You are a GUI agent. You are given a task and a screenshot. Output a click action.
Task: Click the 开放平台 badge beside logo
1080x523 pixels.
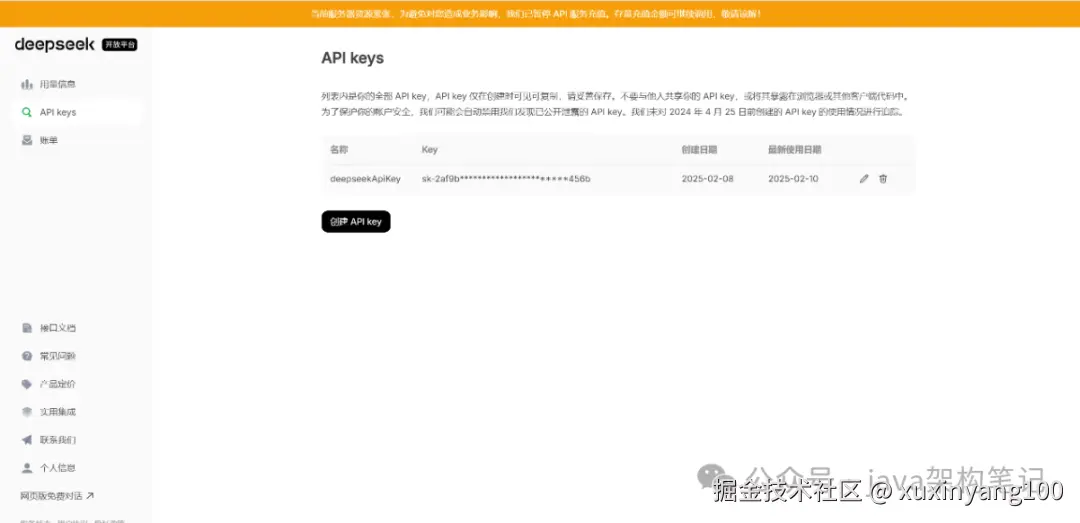pos(120,45)
